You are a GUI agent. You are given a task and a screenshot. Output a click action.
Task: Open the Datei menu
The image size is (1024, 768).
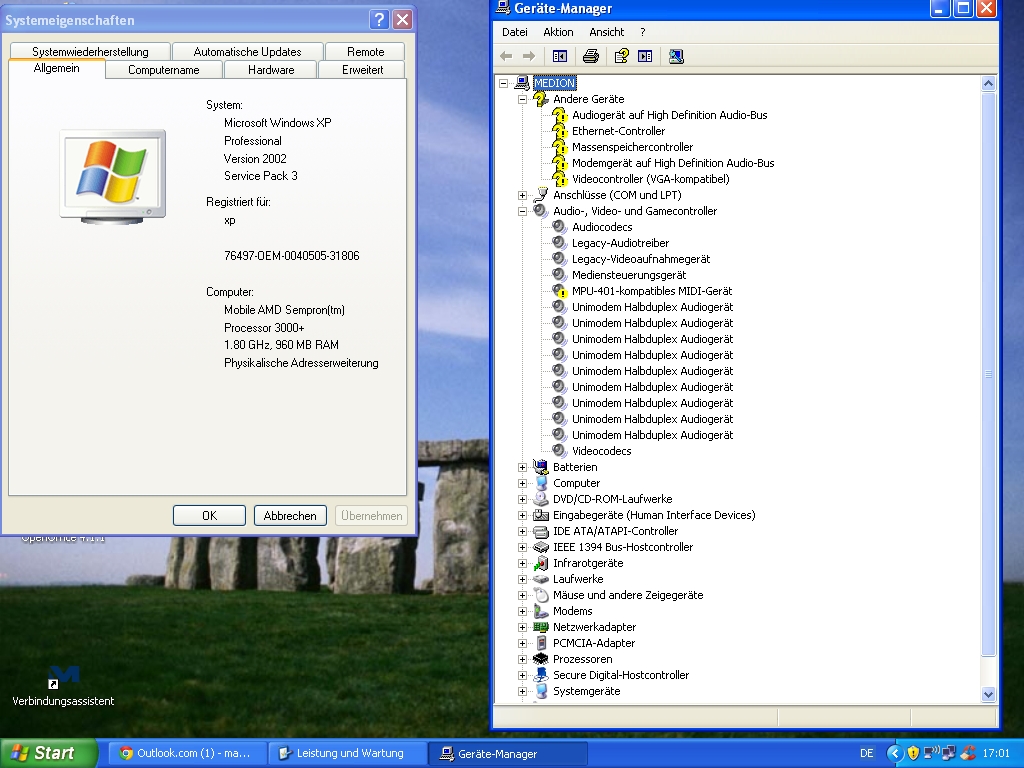click(x=515, y=32)
